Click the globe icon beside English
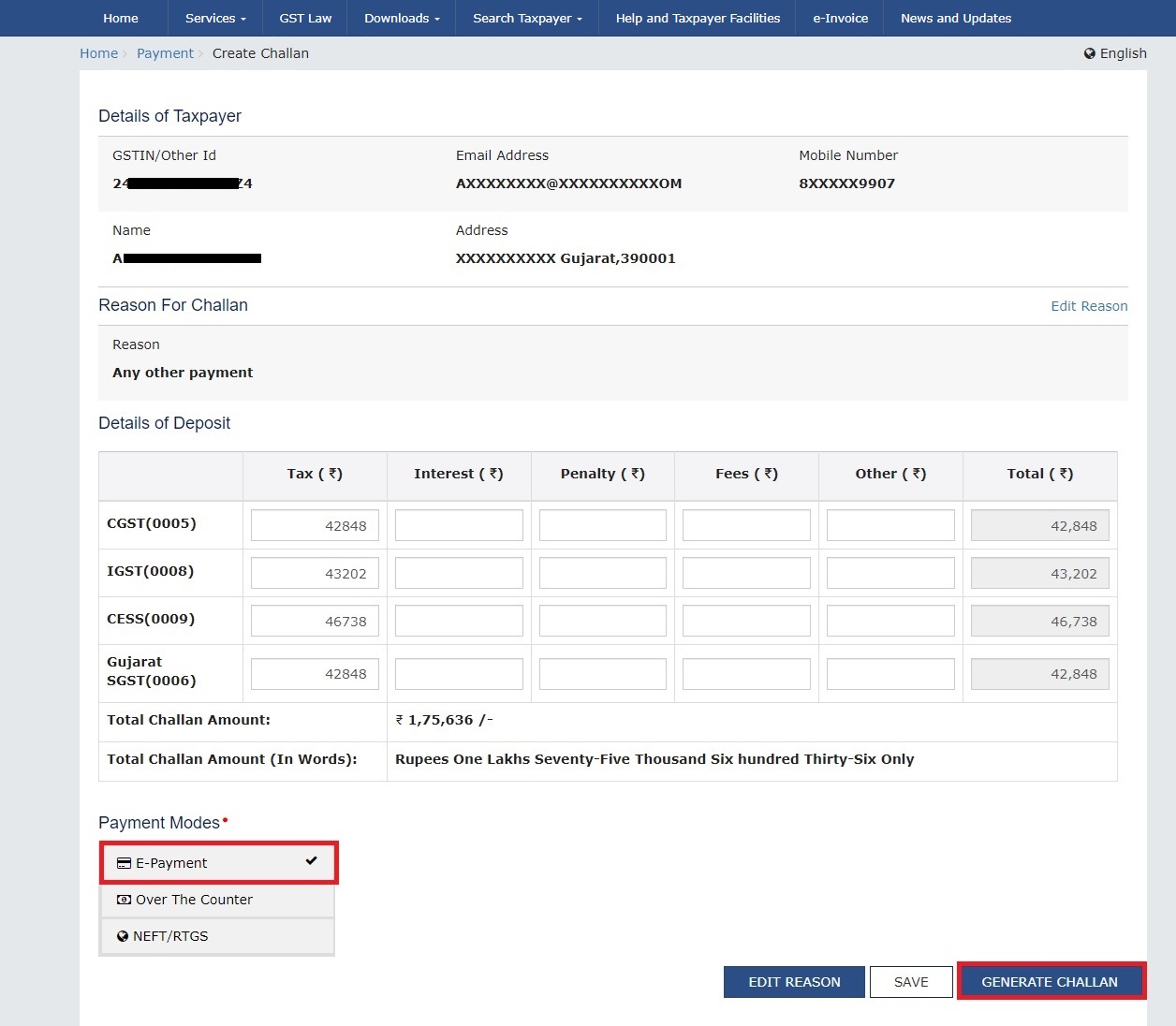1176x1026 pixels. [1090, 53]
